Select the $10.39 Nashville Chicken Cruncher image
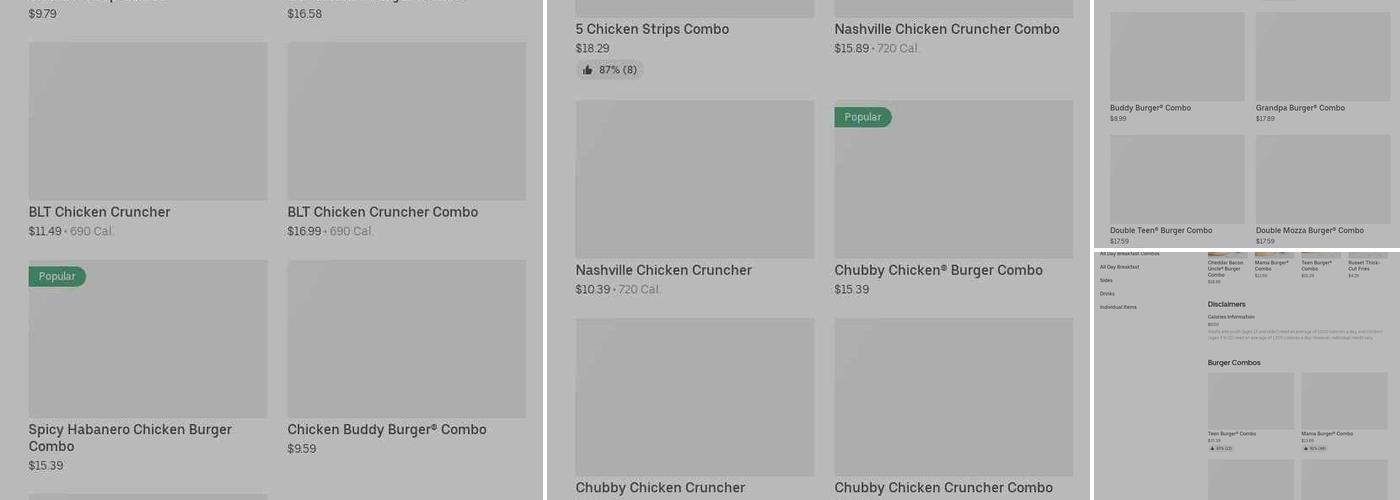1400x500 pixels. coord(695,179)
